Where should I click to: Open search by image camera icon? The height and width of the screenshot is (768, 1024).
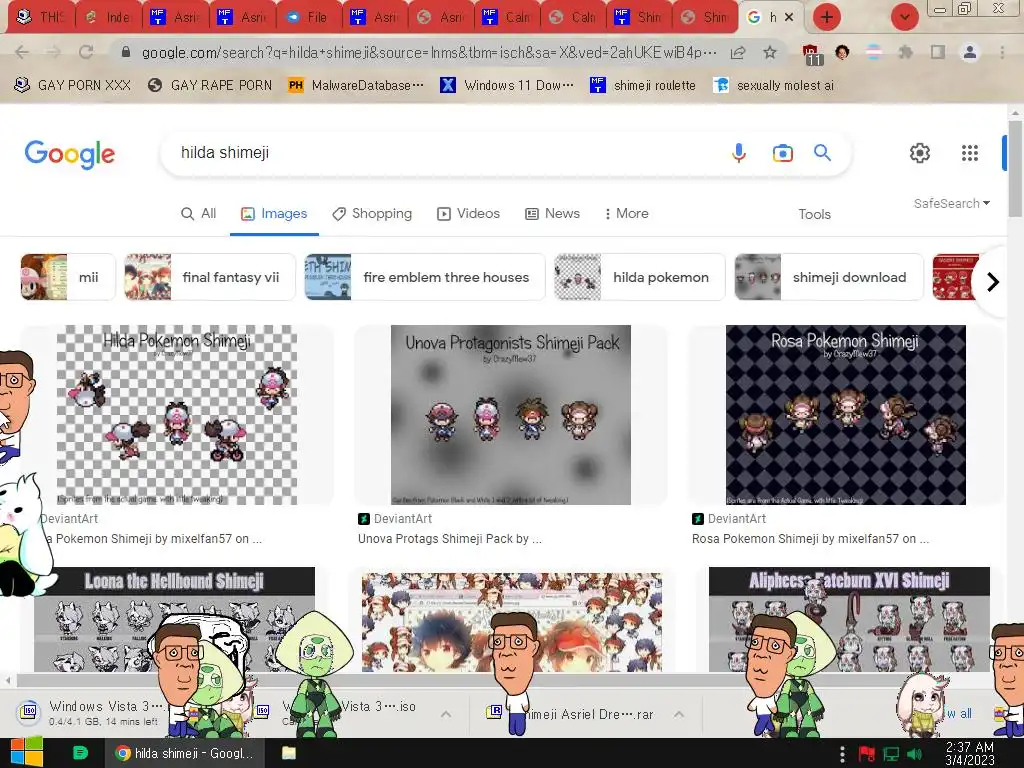tap(782, 153)
